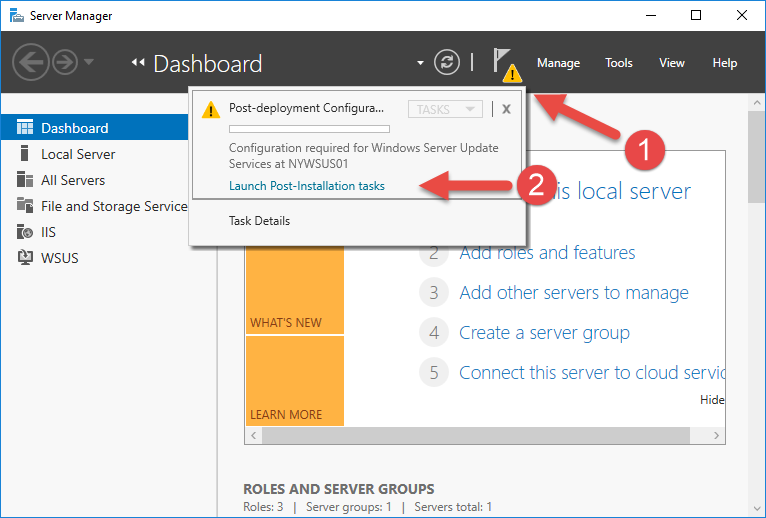Click warning icon in Post-deployment notification
766x518 pixels.
point(211,109)
